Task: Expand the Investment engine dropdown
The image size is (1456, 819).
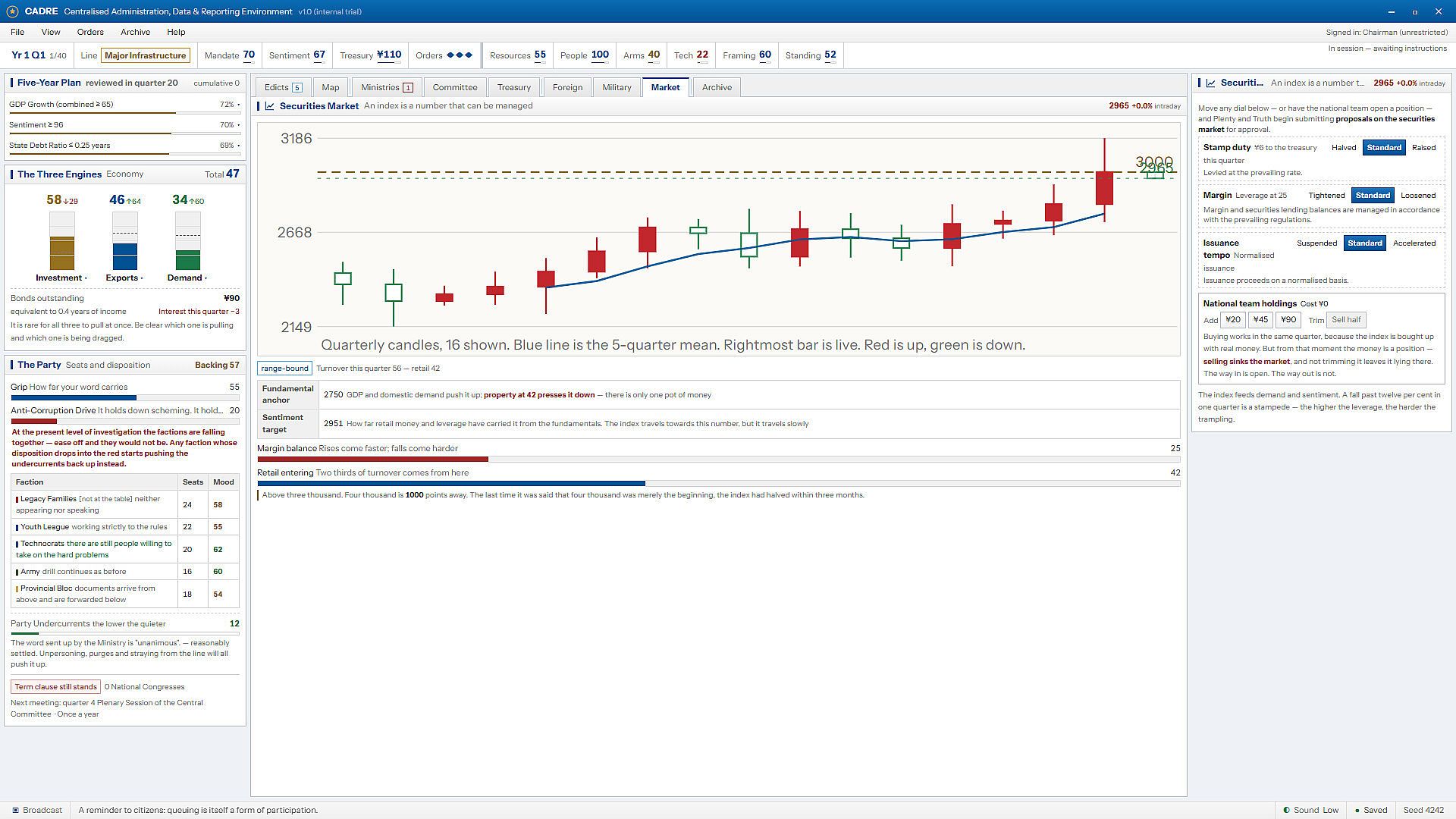Action: coord(61,278)
